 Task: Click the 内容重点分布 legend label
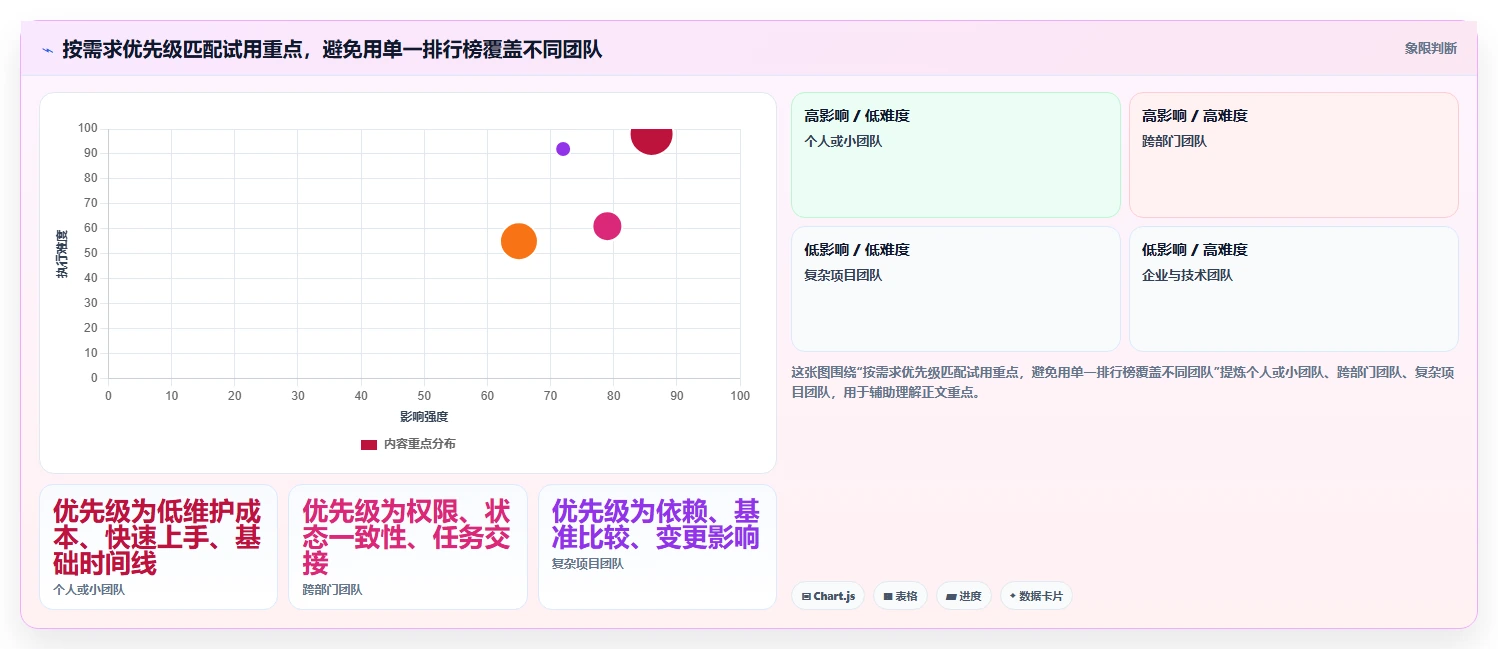419,444
